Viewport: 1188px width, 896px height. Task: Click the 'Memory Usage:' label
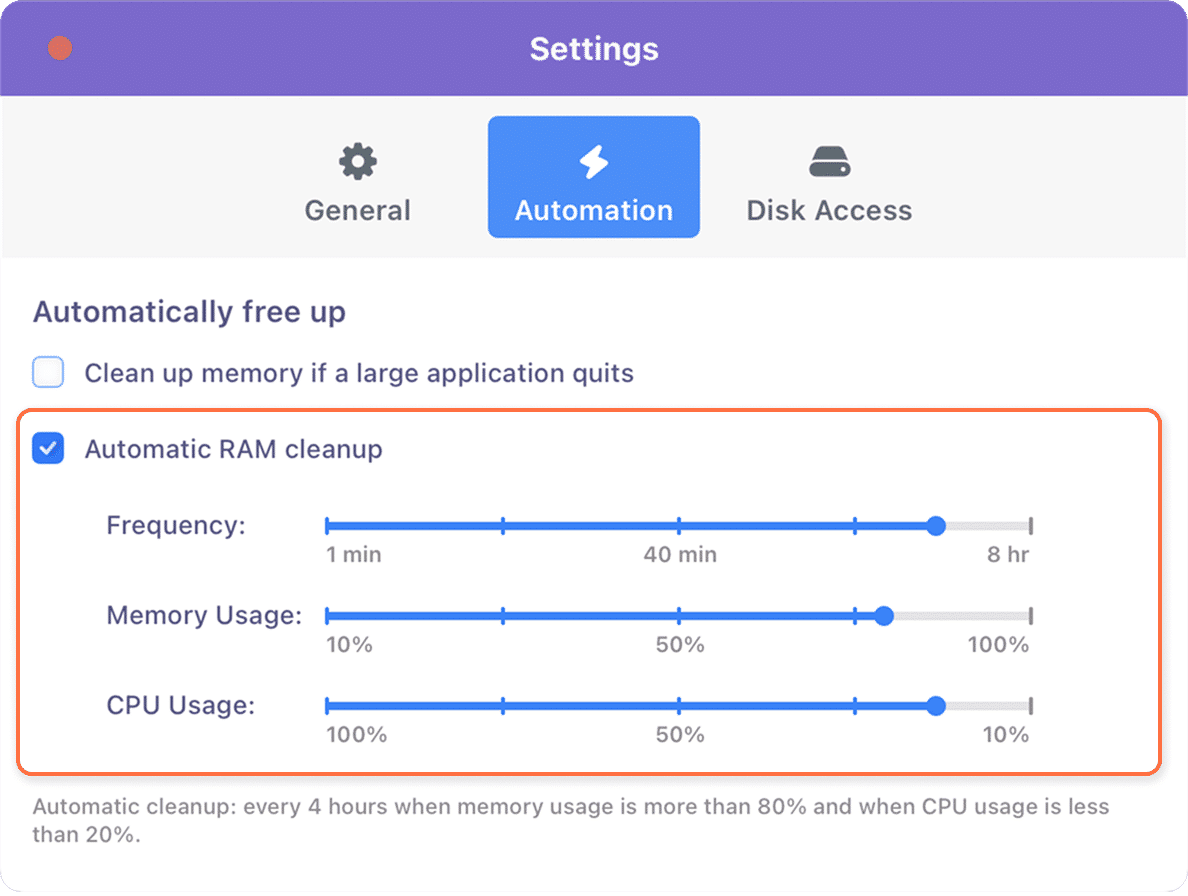coord(204,615)
